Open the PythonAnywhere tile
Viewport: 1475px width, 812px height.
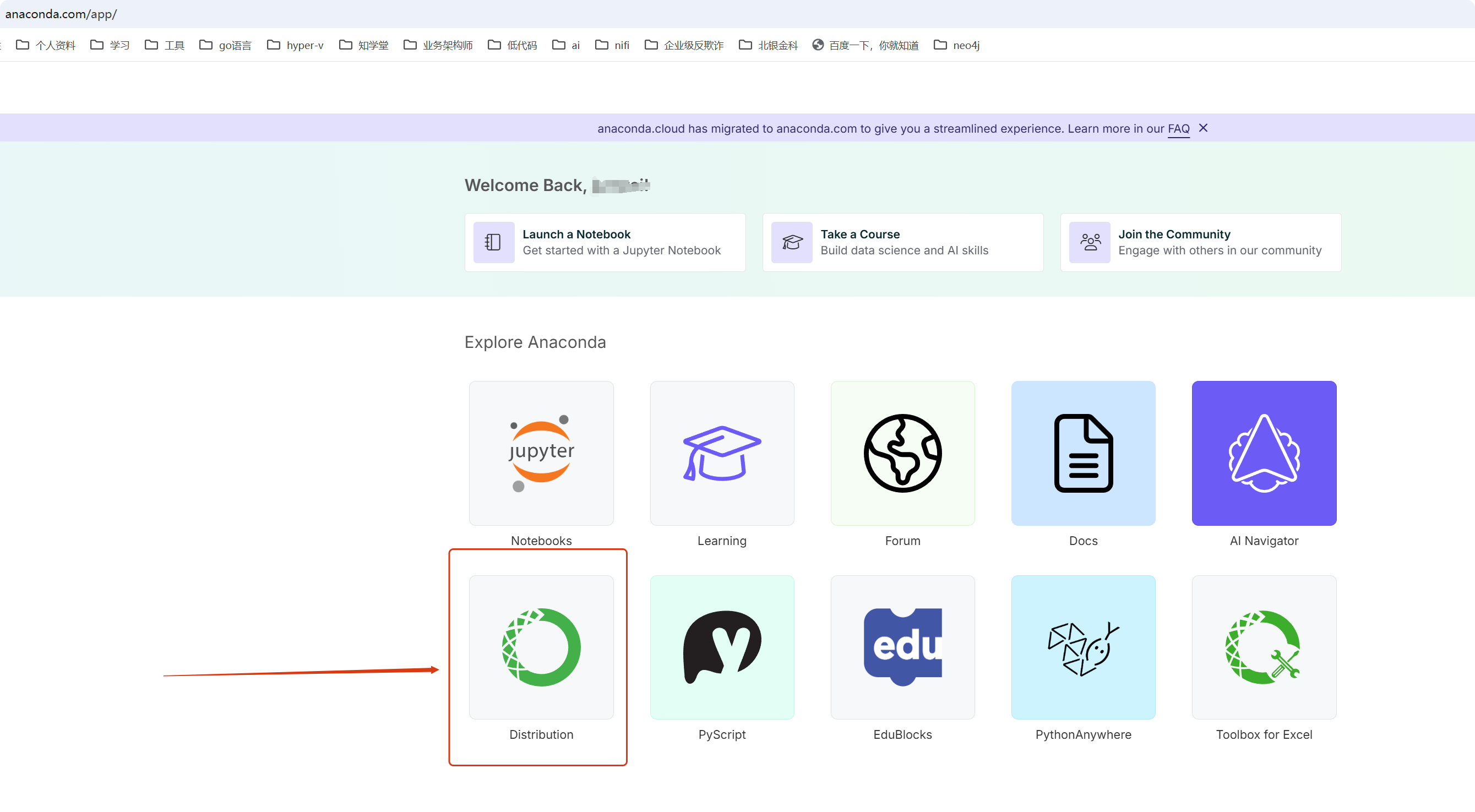(1083, 647)
